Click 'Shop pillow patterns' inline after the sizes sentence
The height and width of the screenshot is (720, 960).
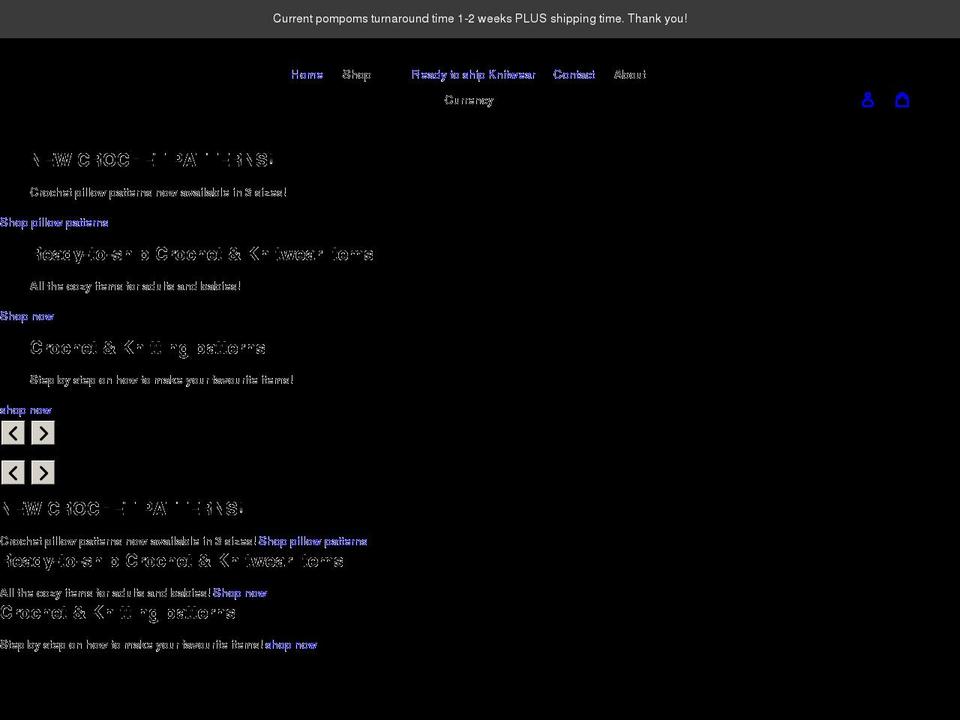[313, 541]
